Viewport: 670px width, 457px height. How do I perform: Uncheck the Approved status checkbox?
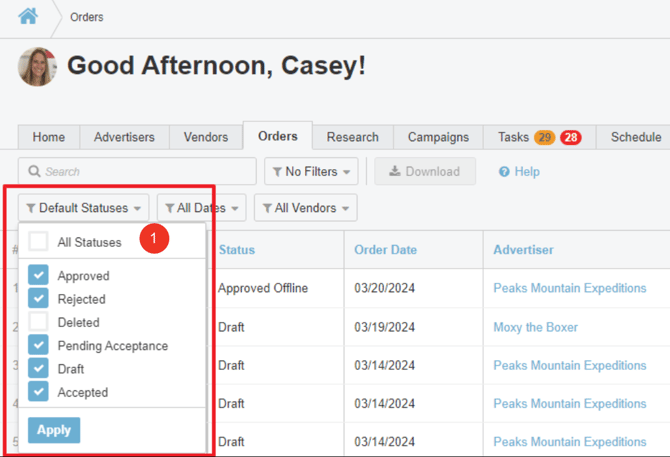click(38, 276)
